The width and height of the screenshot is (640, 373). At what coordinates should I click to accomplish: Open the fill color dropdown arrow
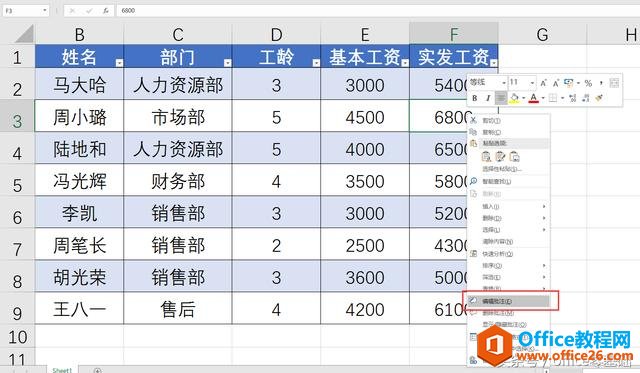[524, 98]
